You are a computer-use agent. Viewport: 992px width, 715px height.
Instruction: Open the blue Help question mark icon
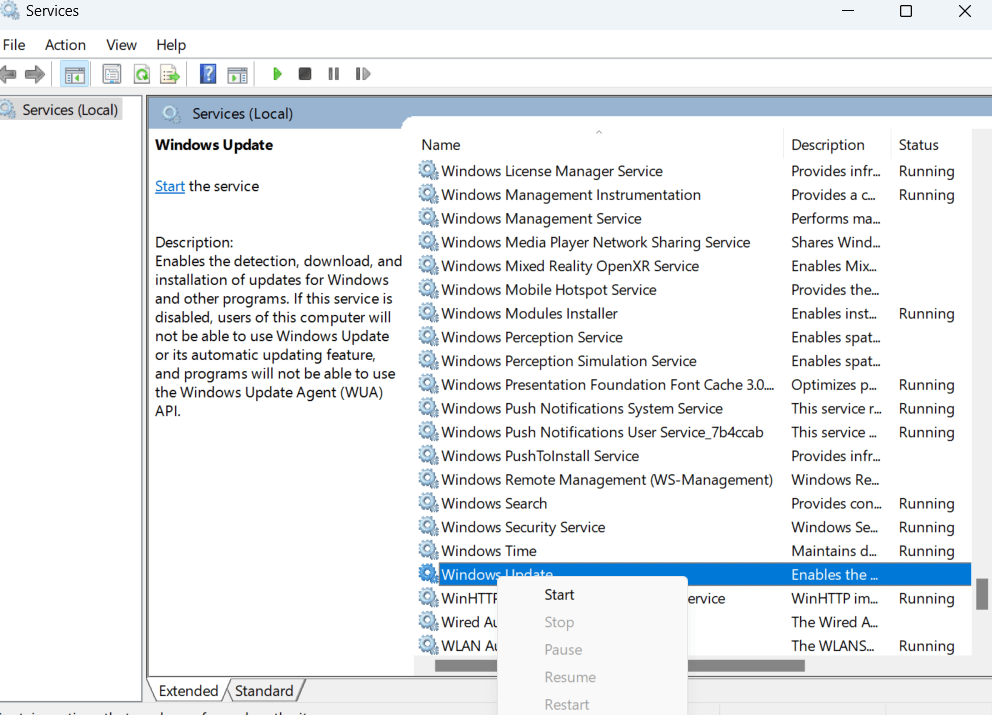tap(208, 74)
